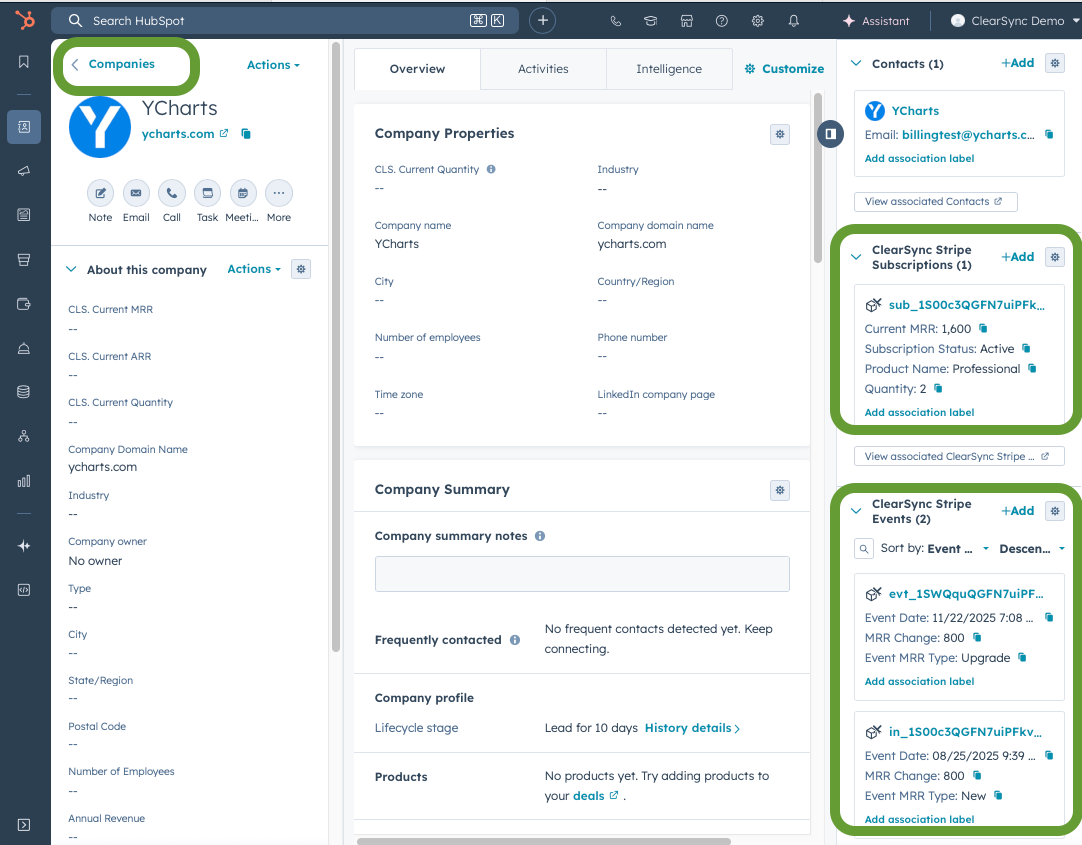The width and height of the screenshot is (1082, 845).
Task: Open the Breeze AI sparkle sidebar icon
Action: 23,546
